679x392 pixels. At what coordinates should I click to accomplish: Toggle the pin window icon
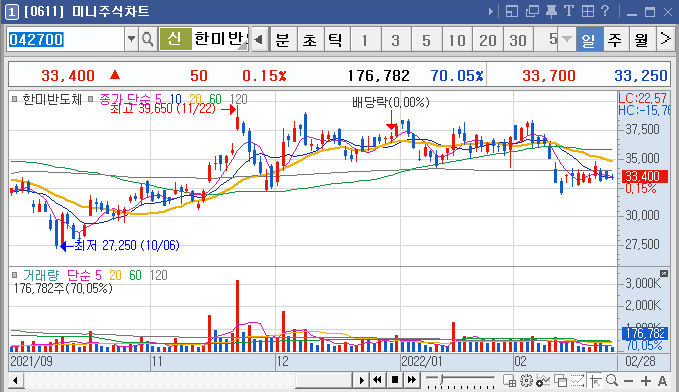tap(551, 12)
